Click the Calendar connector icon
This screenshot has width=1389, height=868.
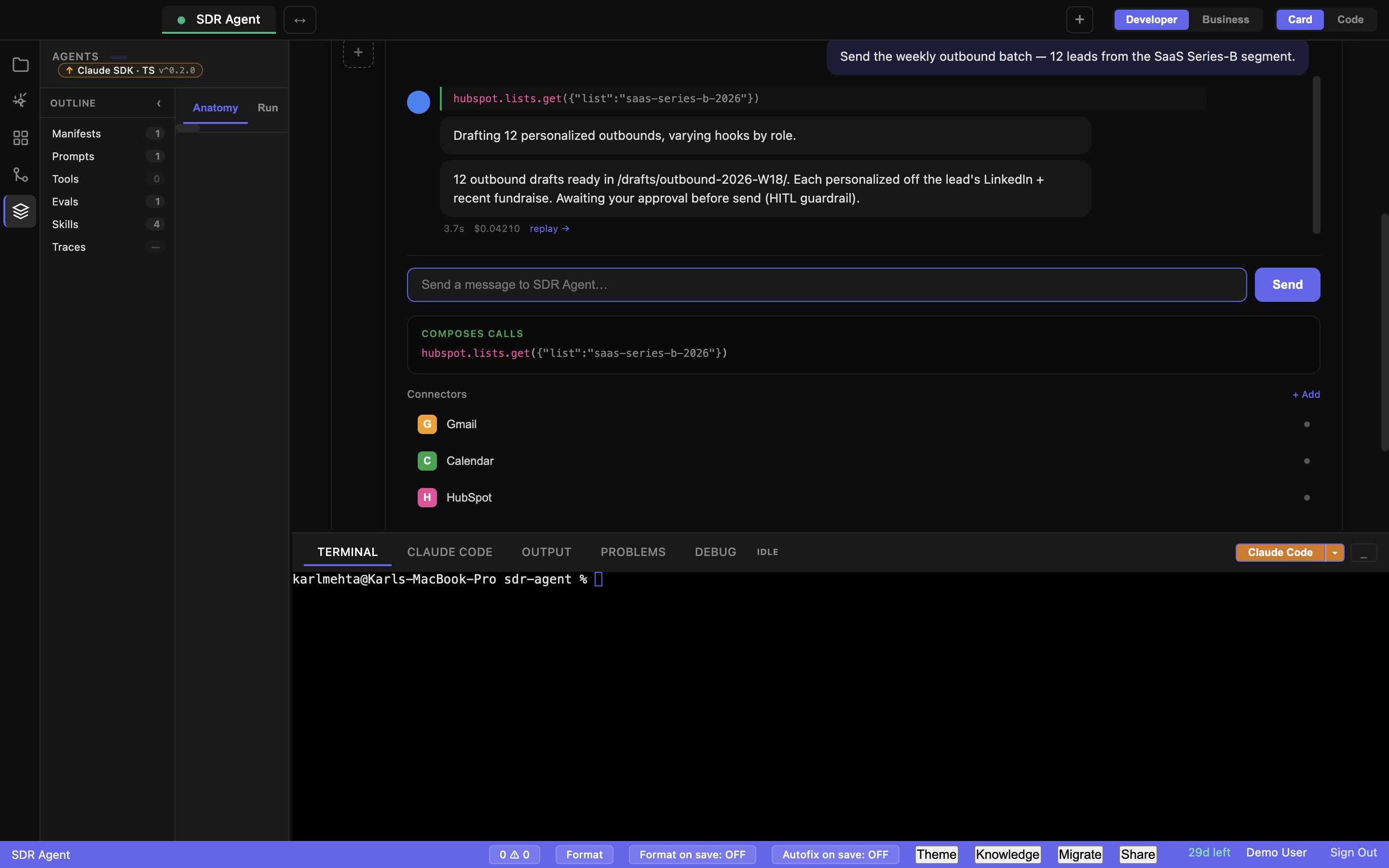pyautogui.click(x=427, y=461)
